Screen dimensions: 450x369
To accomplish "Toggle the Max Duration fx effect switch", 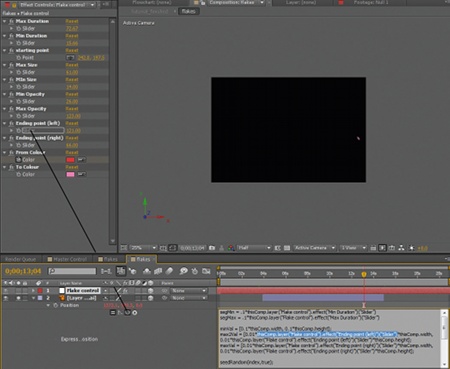I will pos(11,21).
